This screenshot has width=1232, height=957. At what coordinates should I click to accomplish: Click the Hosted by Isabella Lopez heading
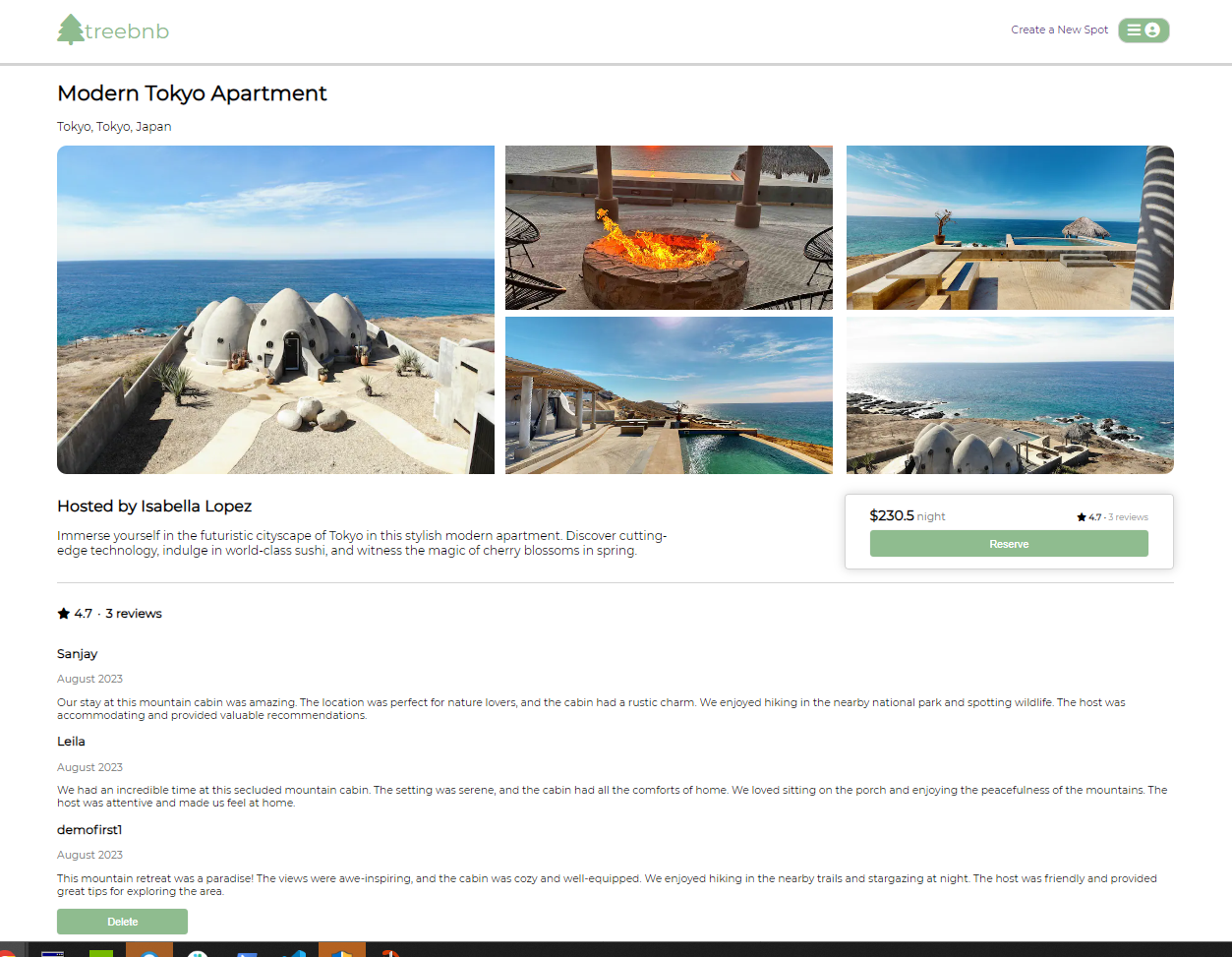(154, 507)
